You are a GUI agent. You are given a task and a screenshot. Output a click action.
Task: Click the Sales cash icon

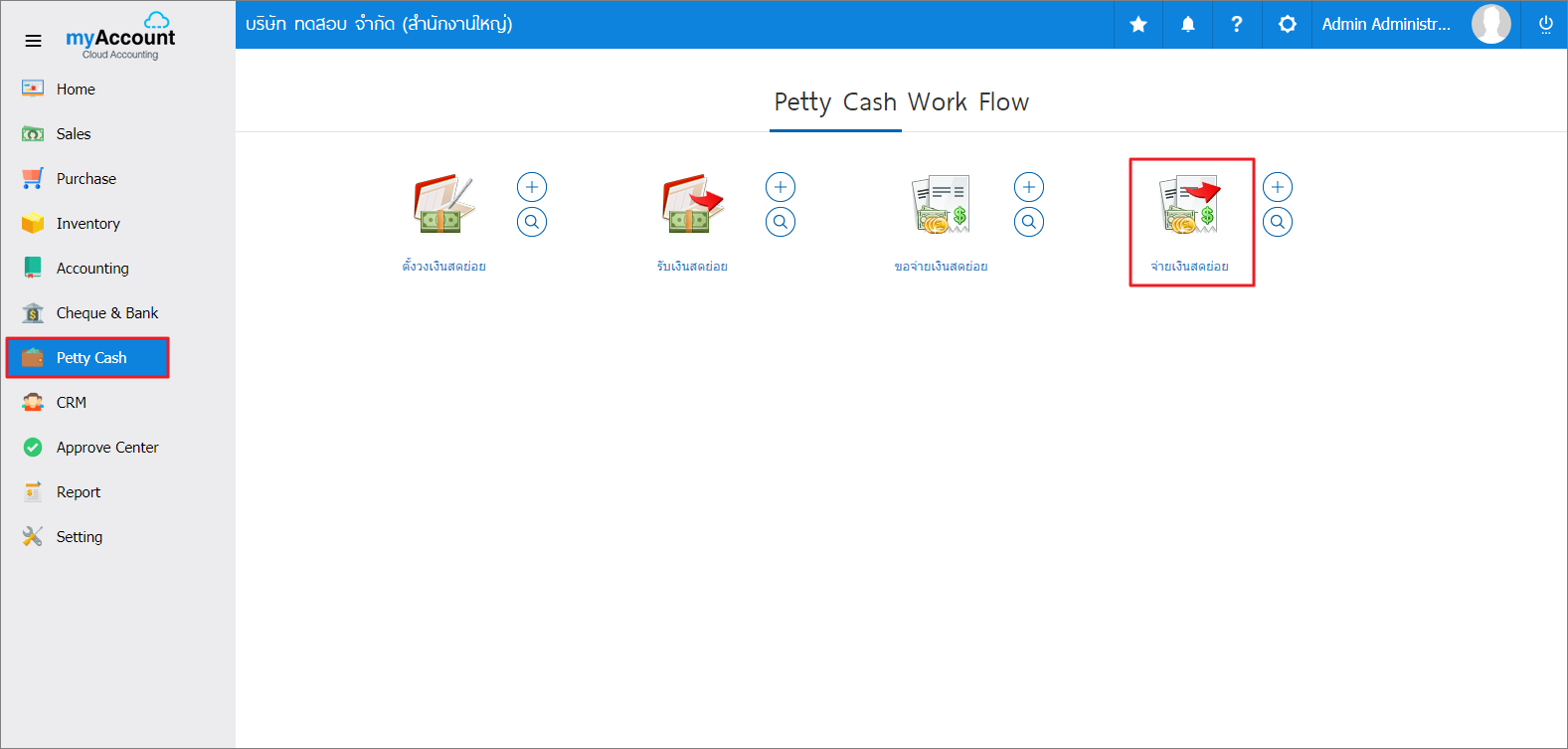point(33,133)
